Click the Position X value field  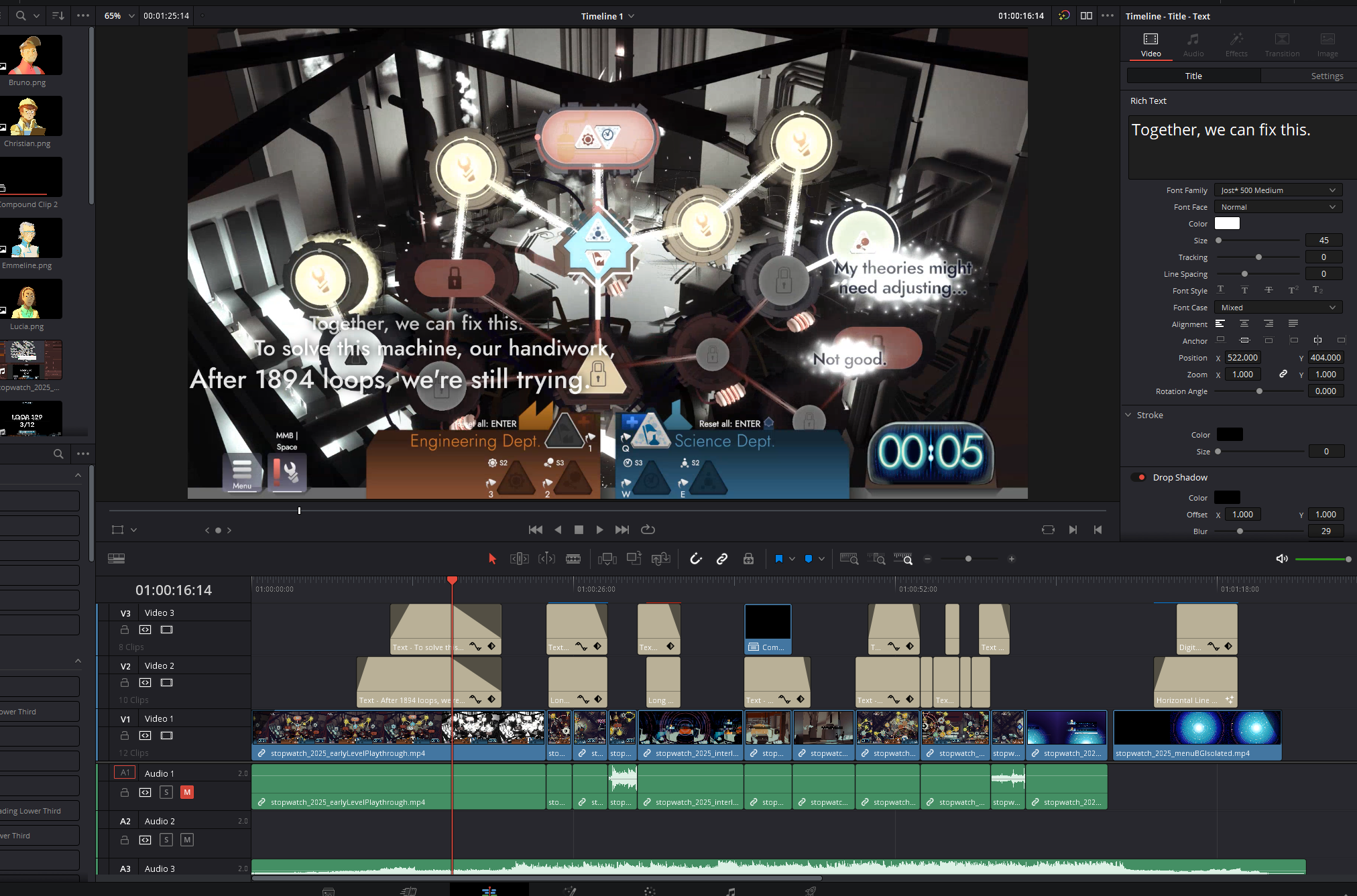coord(1242,358)
